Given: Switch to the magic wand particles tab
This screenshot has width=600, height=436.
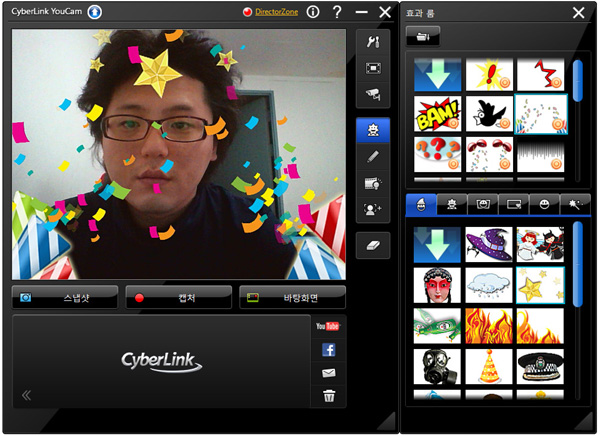Looking at the screenshot, I should pos(575,204).
